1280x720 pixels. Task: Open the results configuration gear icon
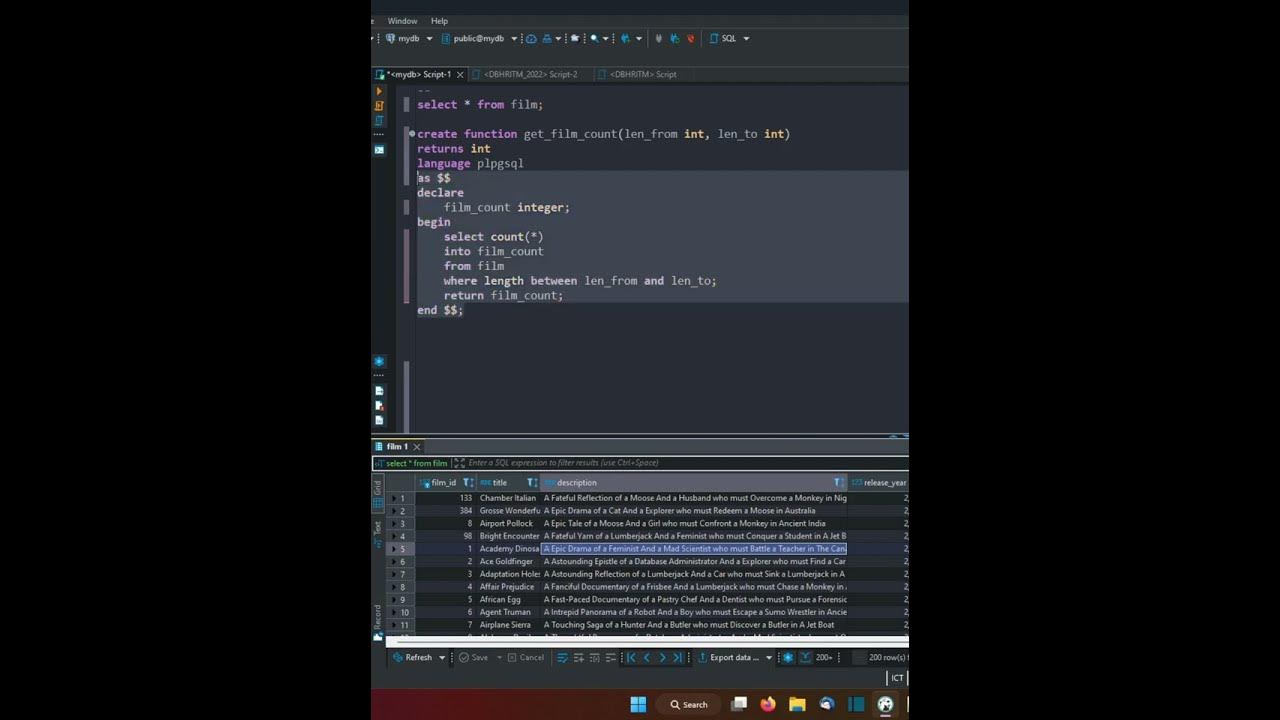pyautogui.click(x=788, y=657)
